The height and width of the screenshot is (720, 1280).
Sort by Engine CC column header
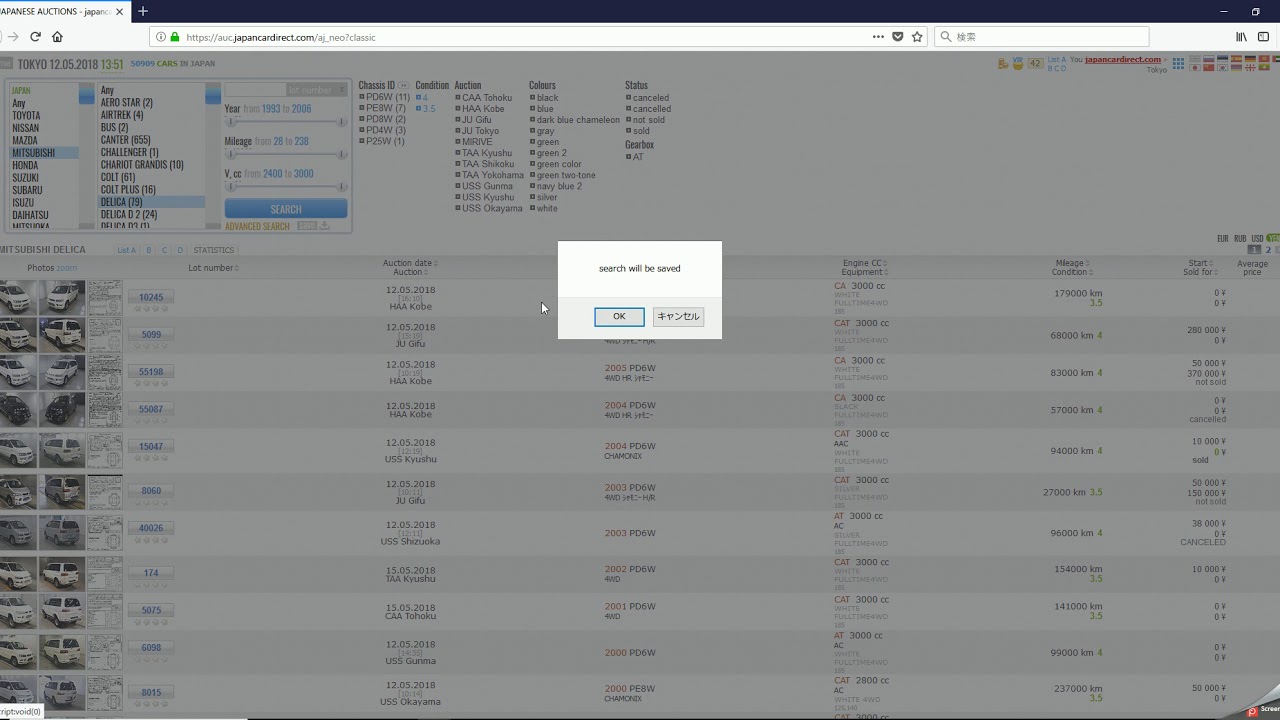864,263
